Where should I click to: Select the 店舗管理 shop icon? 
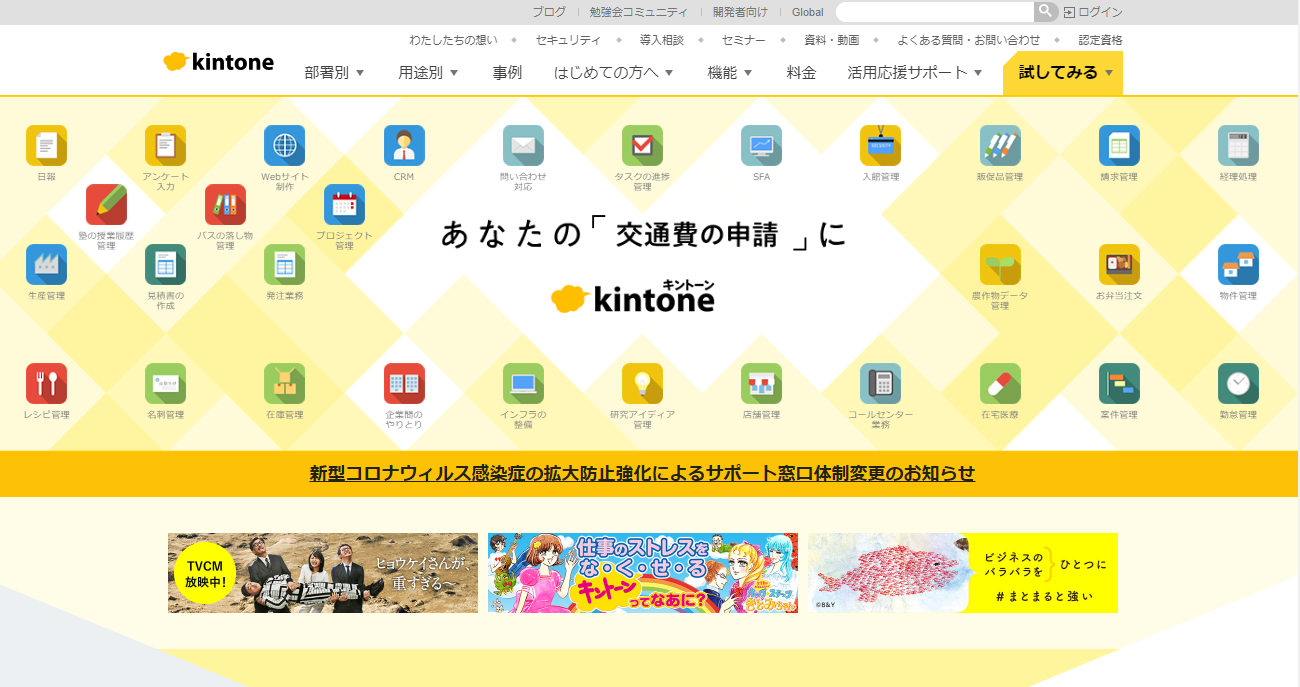(761, 383)
